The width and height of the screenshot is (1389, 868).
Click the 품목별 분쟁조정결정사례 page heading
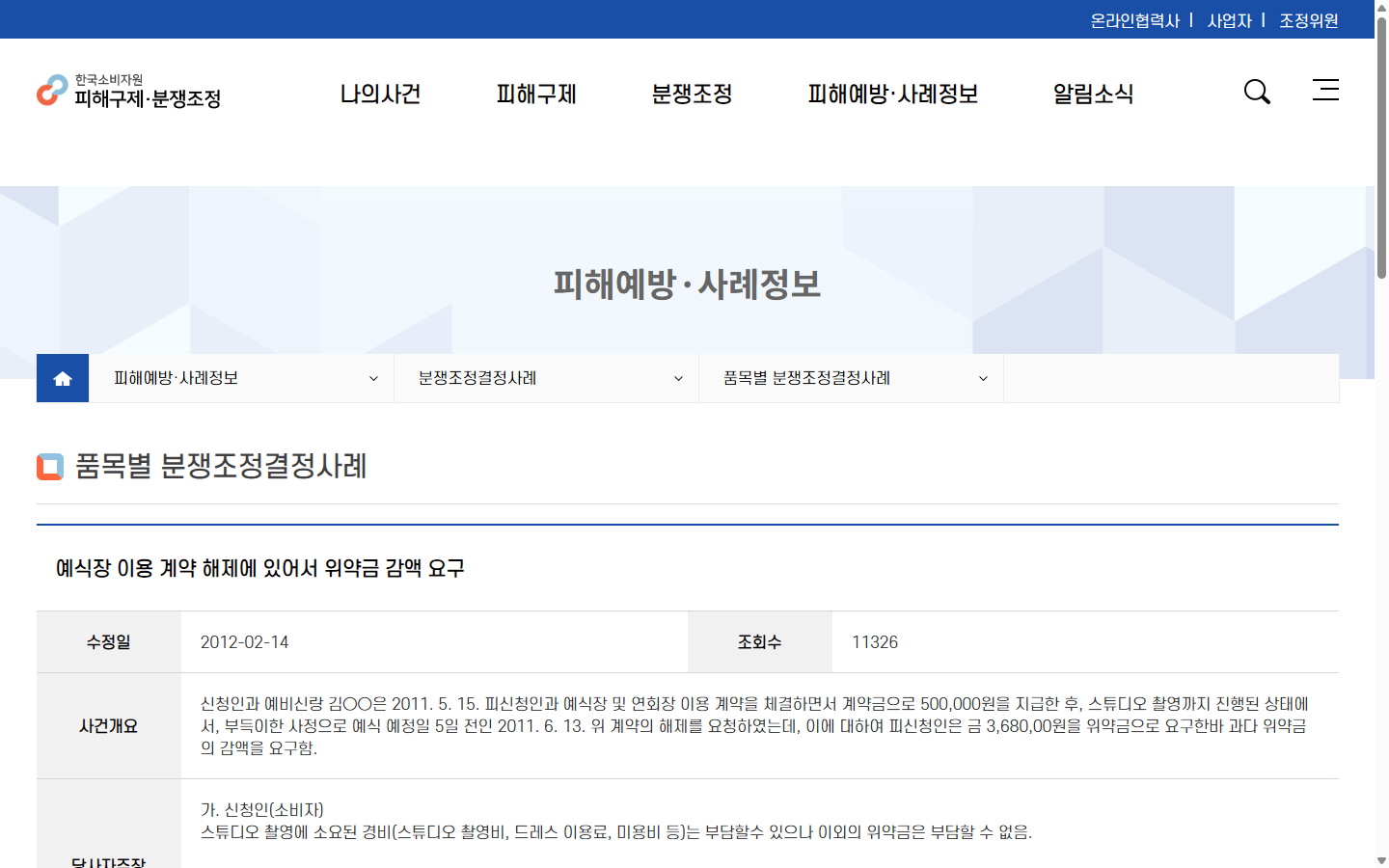[221, 467]
